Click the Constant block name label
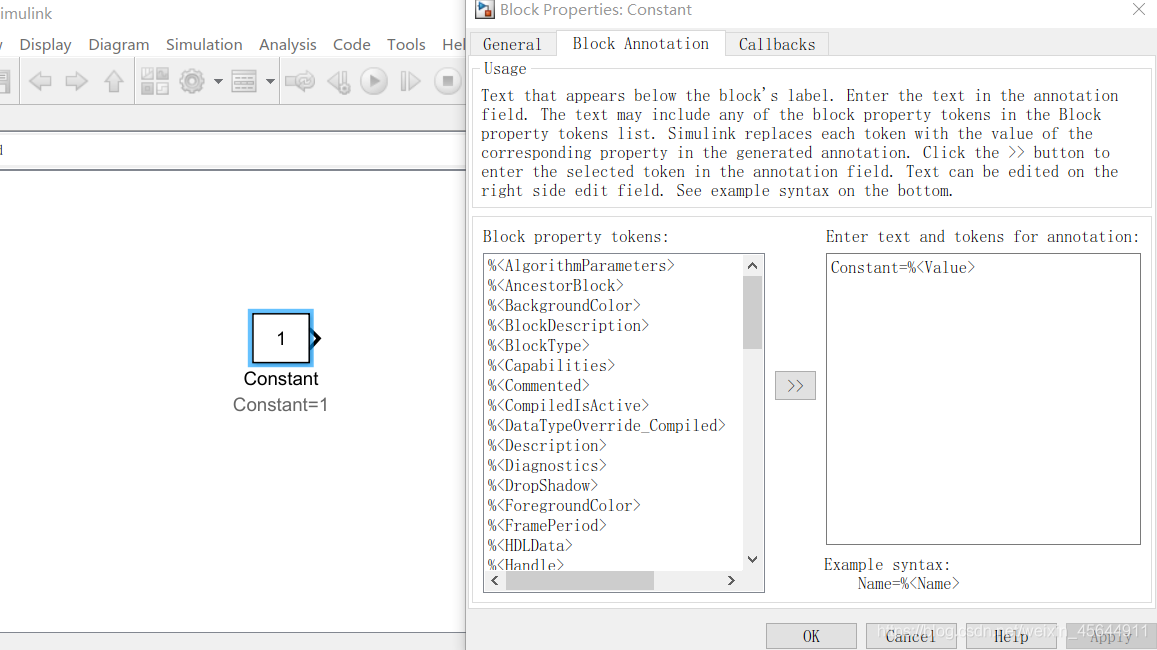Image resolution: width=1157 pixels, height=650 pixels. pyautogui.click(x=281, y=378)
